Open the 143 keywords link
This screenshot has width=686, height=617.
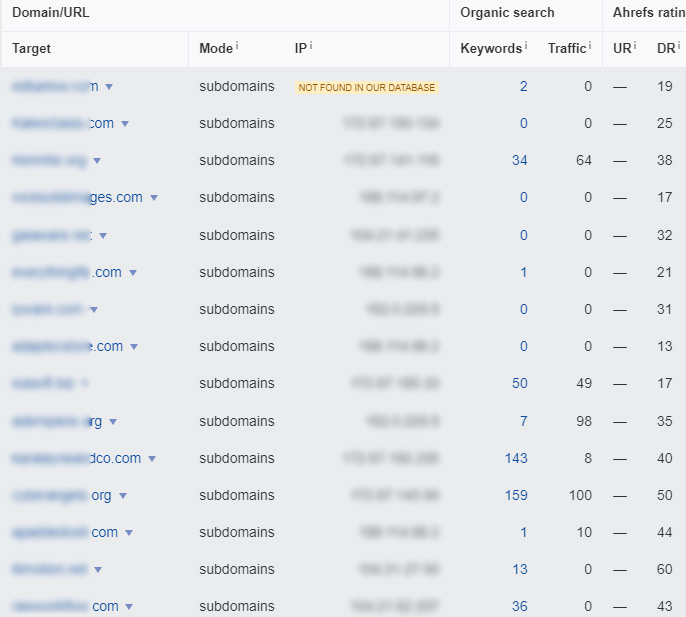point(516,458)
